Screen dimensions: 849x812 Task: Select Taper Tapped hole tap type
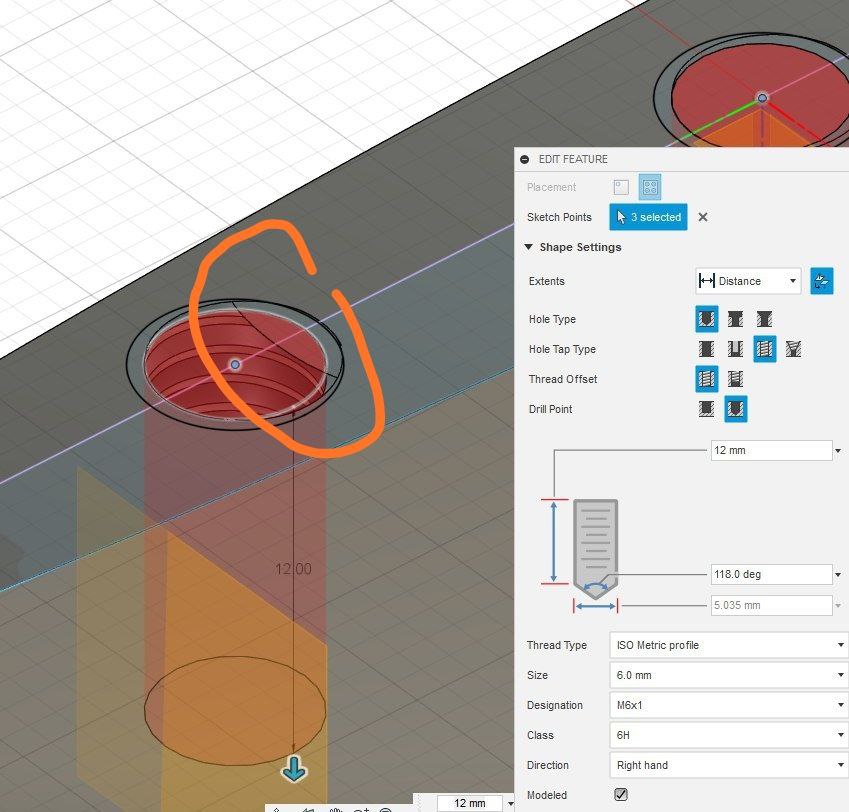point(793,349)
